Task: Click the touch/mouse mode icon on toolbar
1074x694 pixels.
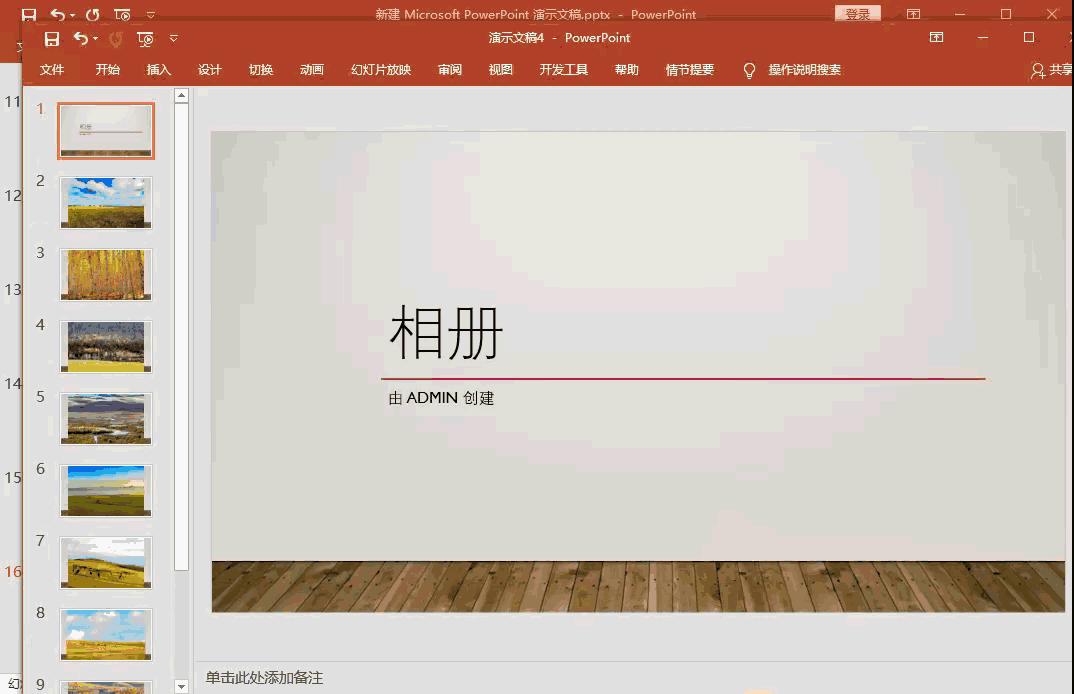Action: tap(145, 37)
